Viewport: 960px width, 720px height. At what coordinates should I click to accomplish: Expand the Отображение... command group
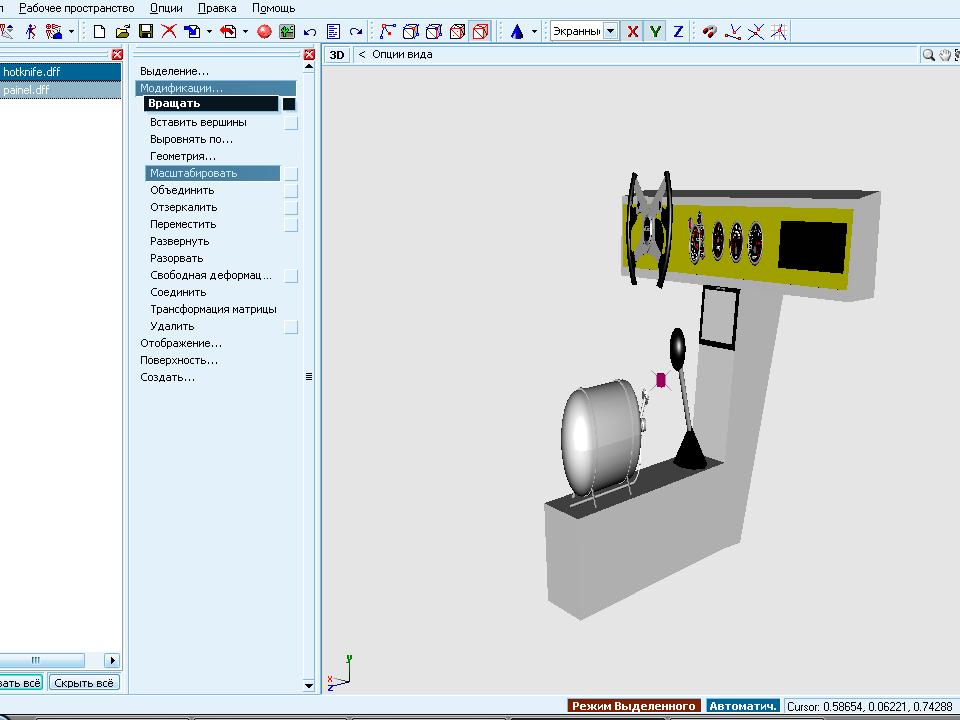pyautogui.click(x=180, y=343)
